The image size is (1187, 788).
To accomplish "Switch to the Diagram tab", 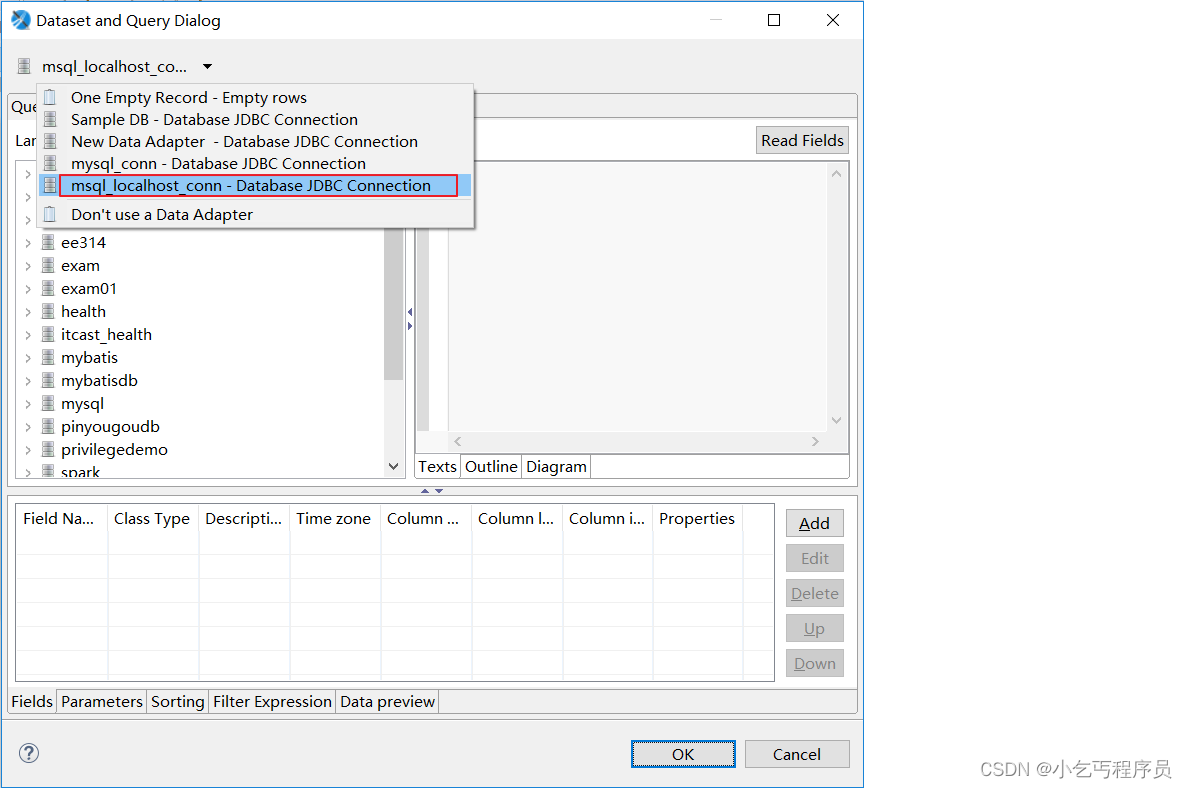I will pyautogui.click(x=556, y=467).
